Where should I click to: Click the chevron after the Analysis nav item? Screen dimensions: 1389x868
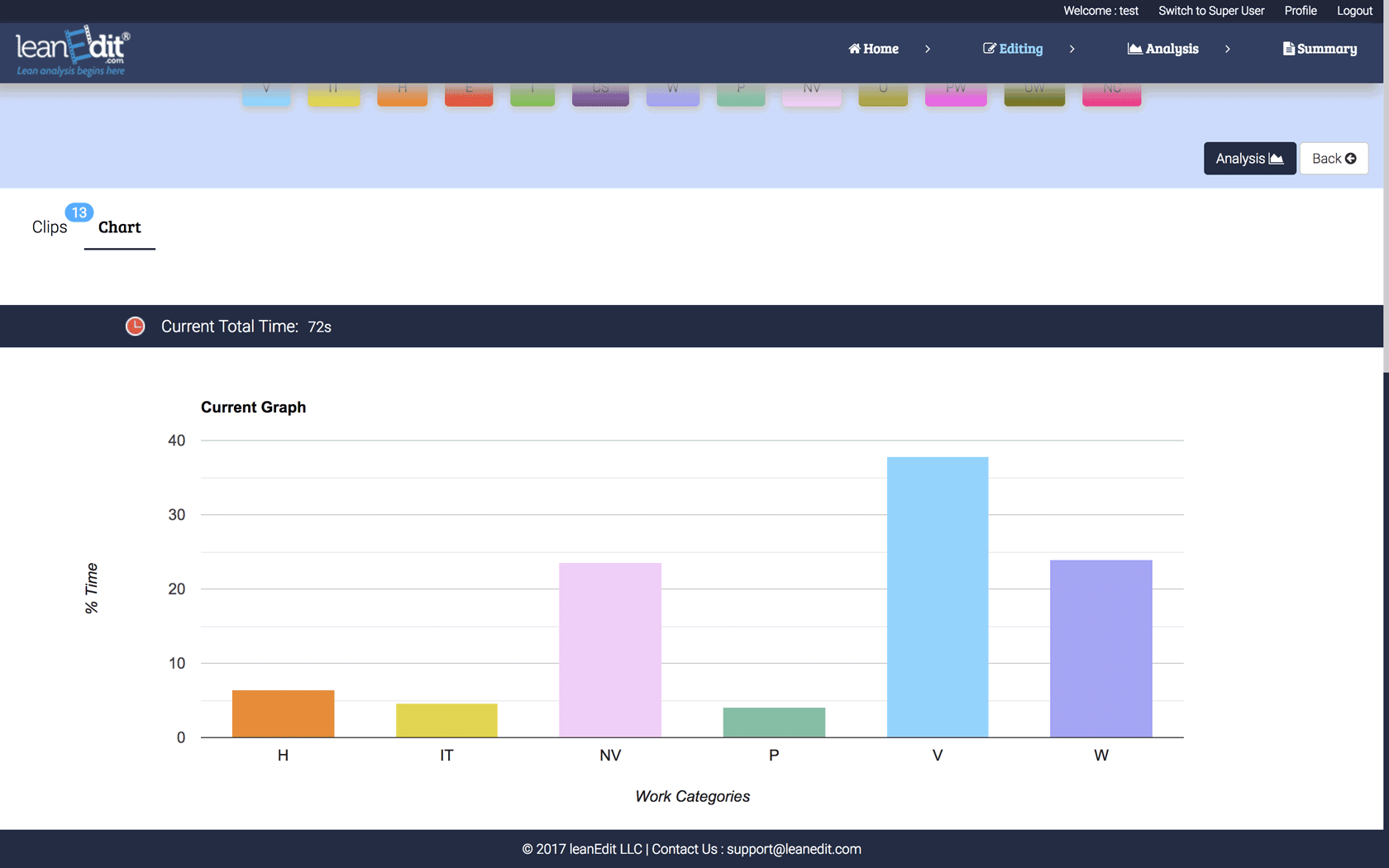tap(1228, 49)
